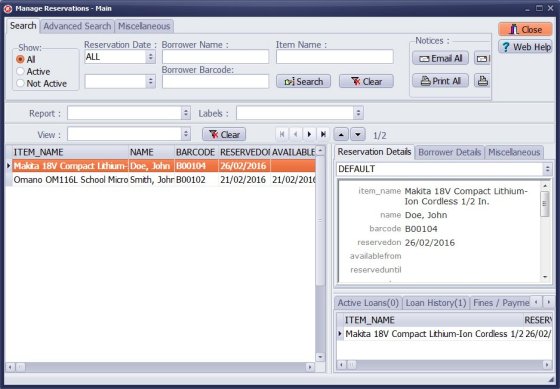560x389 pixels.
Task: Sort by AVAILABLE column header
Action: (x=293, y=152)
